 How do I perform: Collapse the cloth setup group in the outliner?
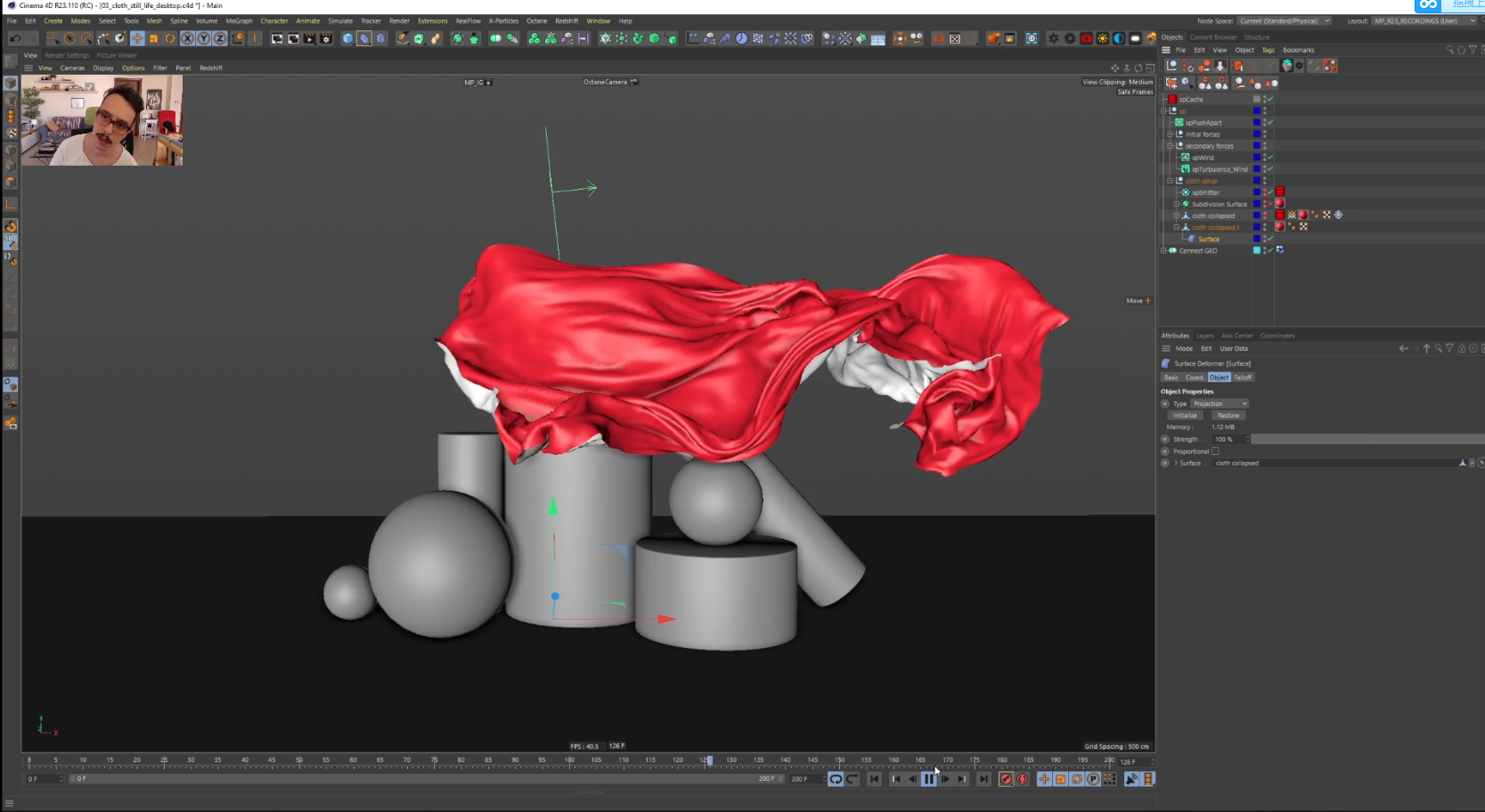[x=1170, y=181]
